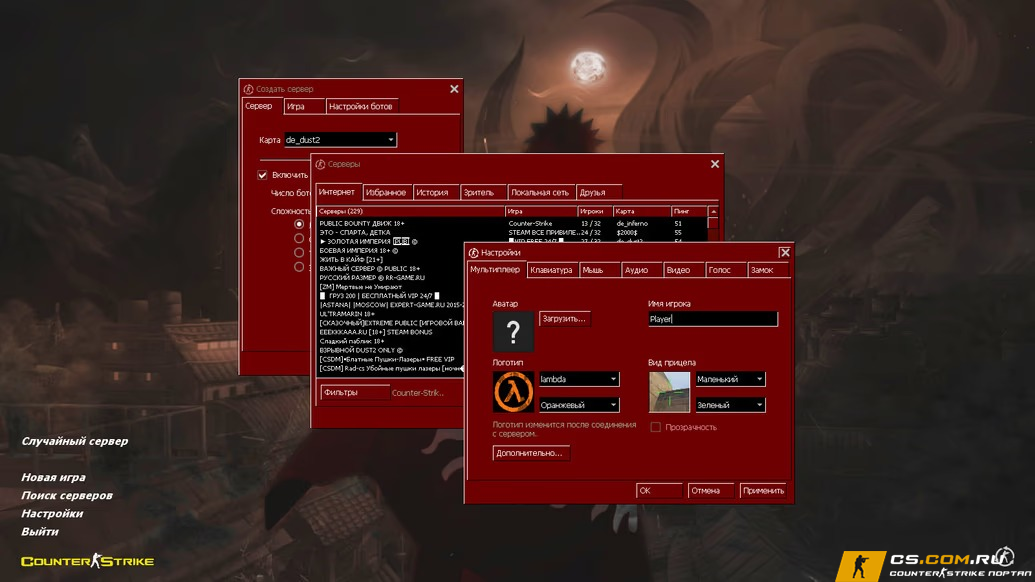Select the PUBLIC BOUNTY ДВИЖ 18+ server row
This screenshot has width=1035, height=582.
coord(512,224)
